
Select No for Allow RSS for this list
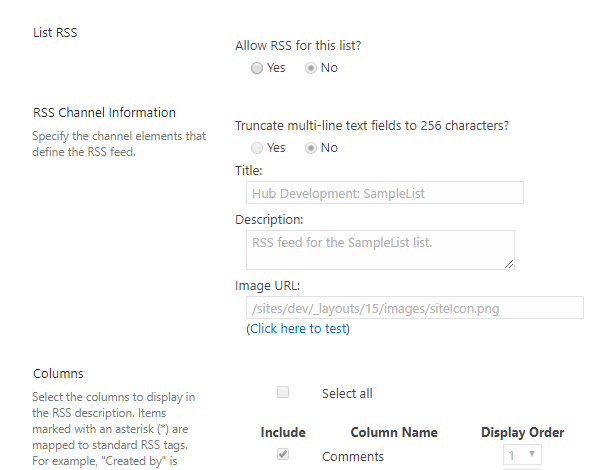pos(311,68)
